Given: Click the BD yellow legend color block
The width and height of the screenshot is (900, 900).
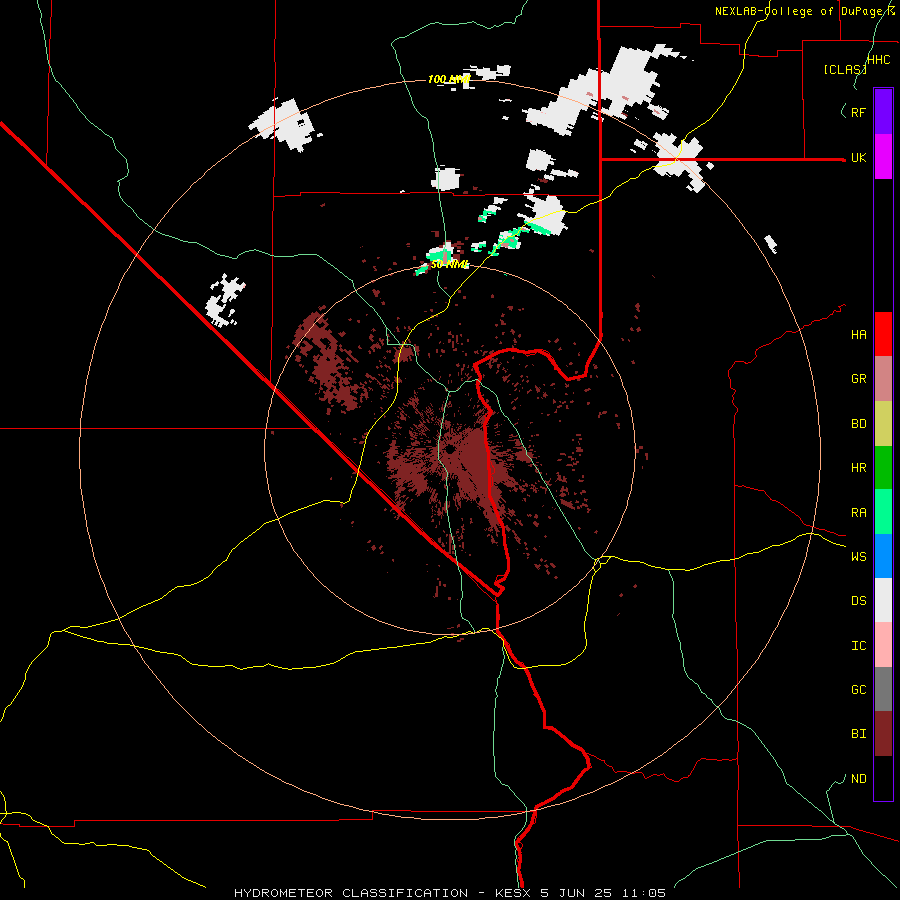Looking at the screenshot, I should [883, 424].
